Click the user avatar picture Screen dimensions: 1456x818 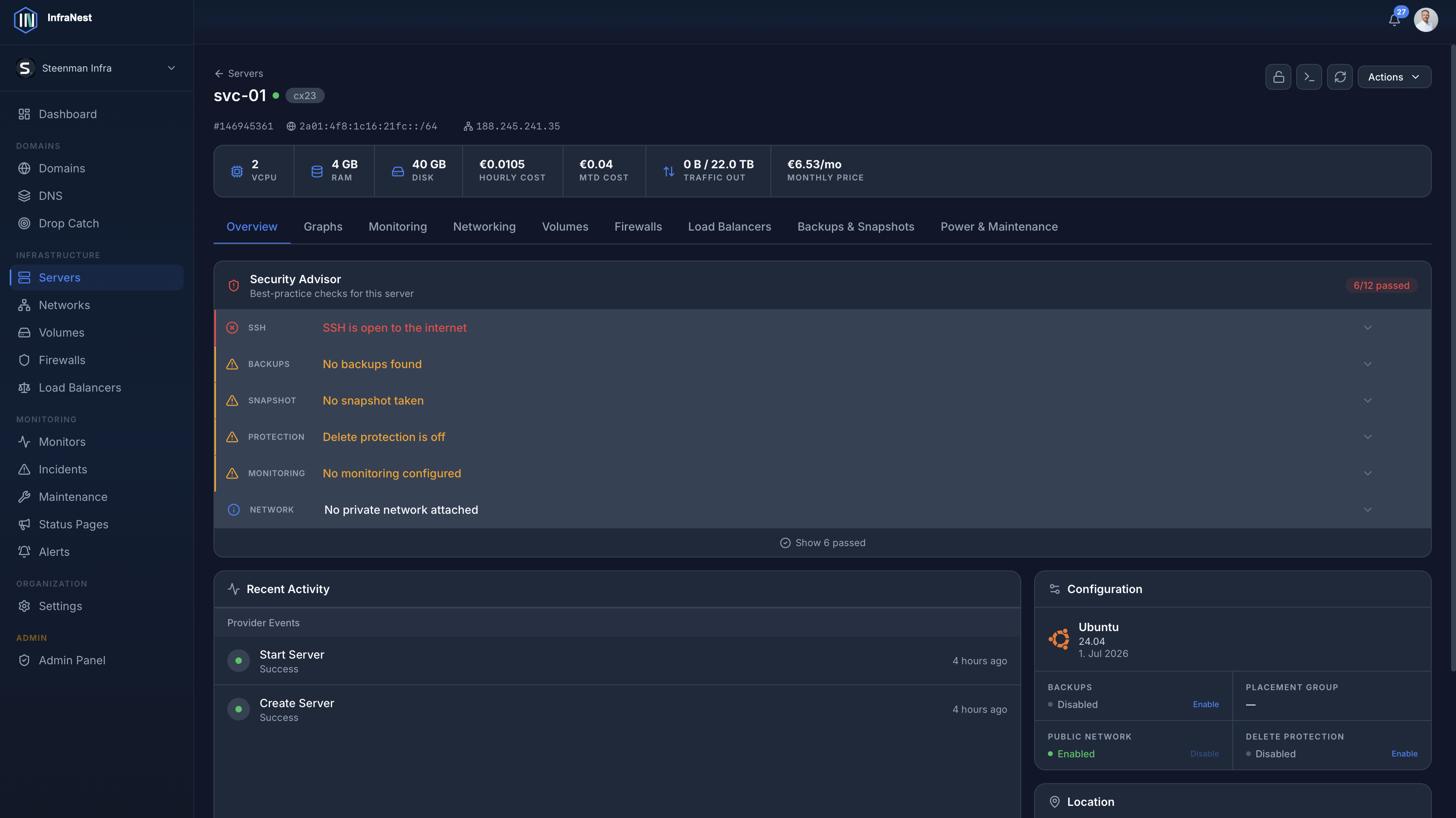pos(1426,20)
